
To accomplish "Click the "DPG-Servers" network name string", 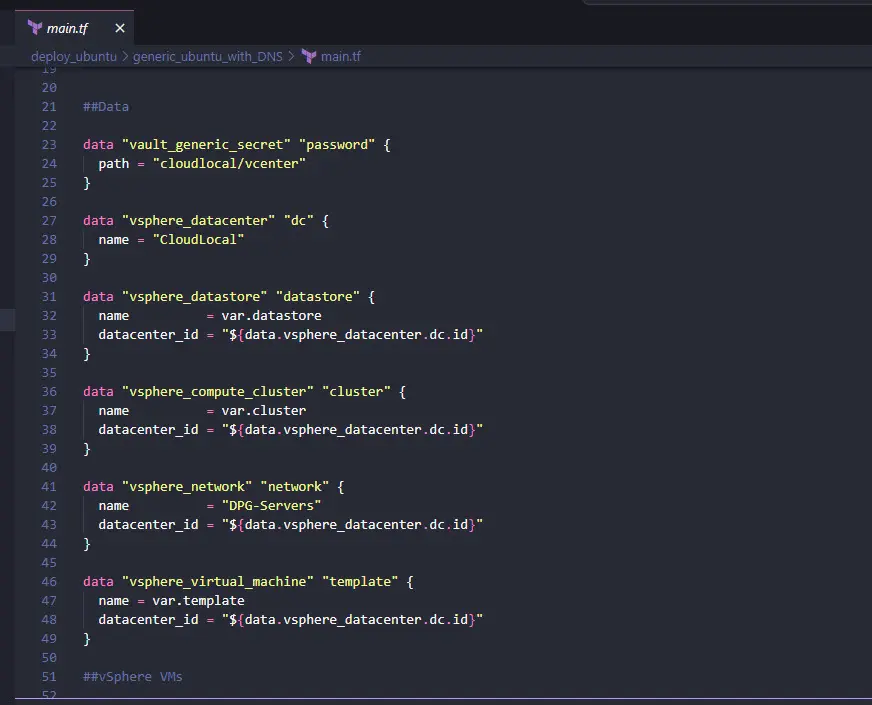I will (x=271, y=505).
